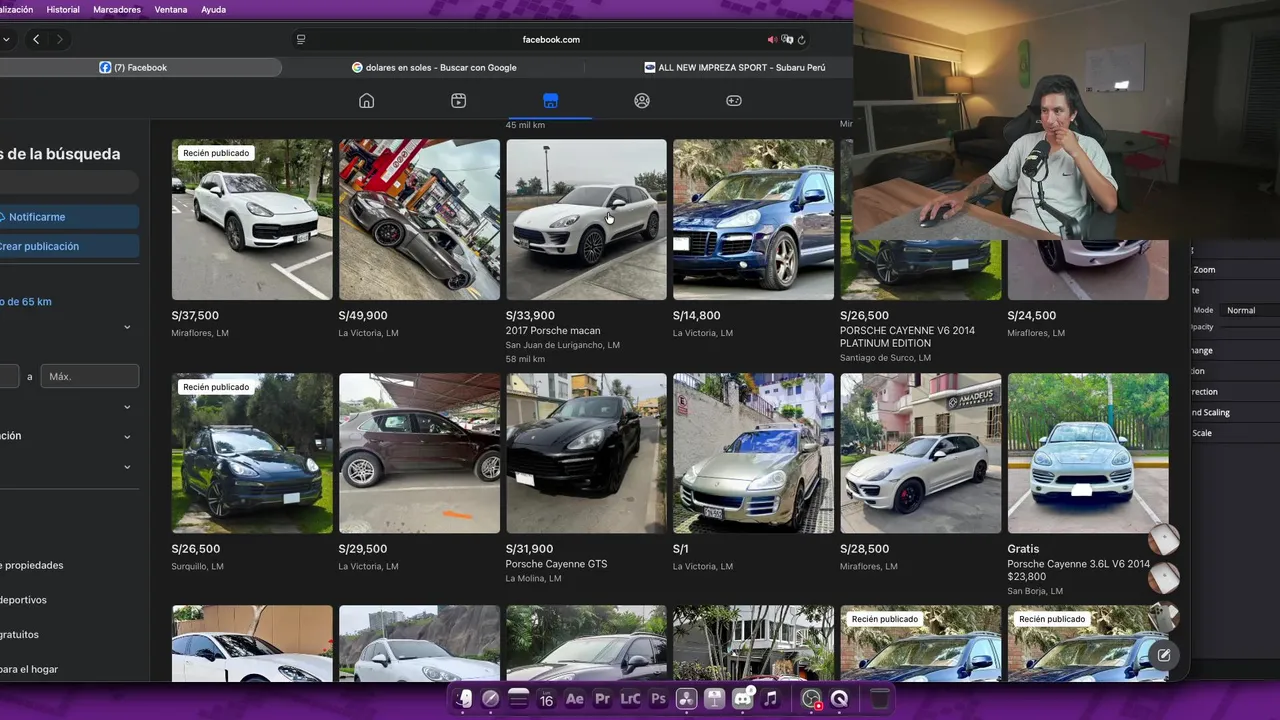Viewport: 1280px width, 720px height.
Task: Open the S/28,500 Miraflores listing photo
Action: click(x=920, y=453)
